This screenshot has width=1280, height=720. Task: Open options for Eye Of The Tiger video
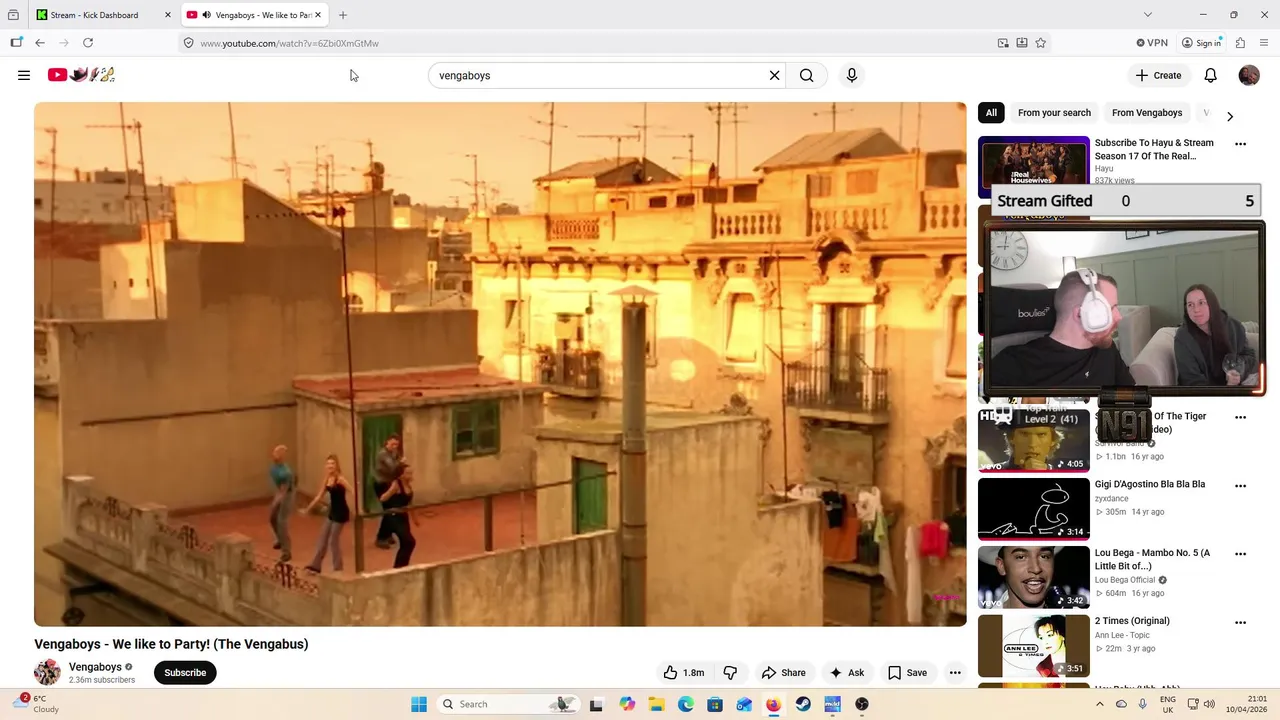click(1241, 417)
